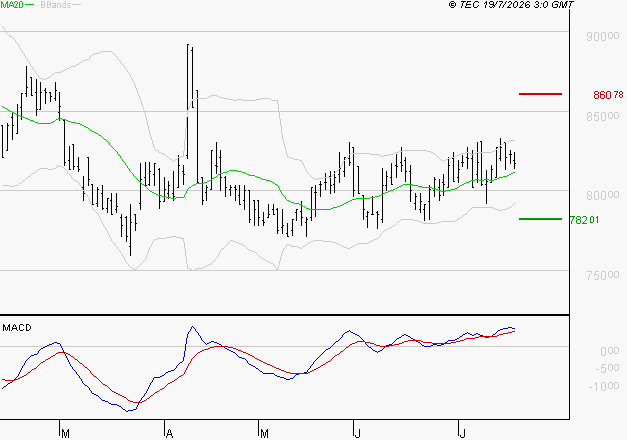The width and height of the screenshot is (627, 440).
Task: Select the 782.01 support price label
Action: coord(584,220)
